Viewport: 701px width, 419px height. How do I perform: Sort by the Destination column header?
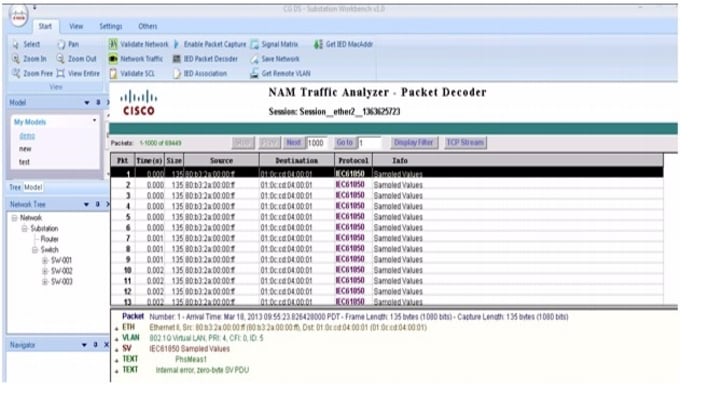tap(297, 161)
